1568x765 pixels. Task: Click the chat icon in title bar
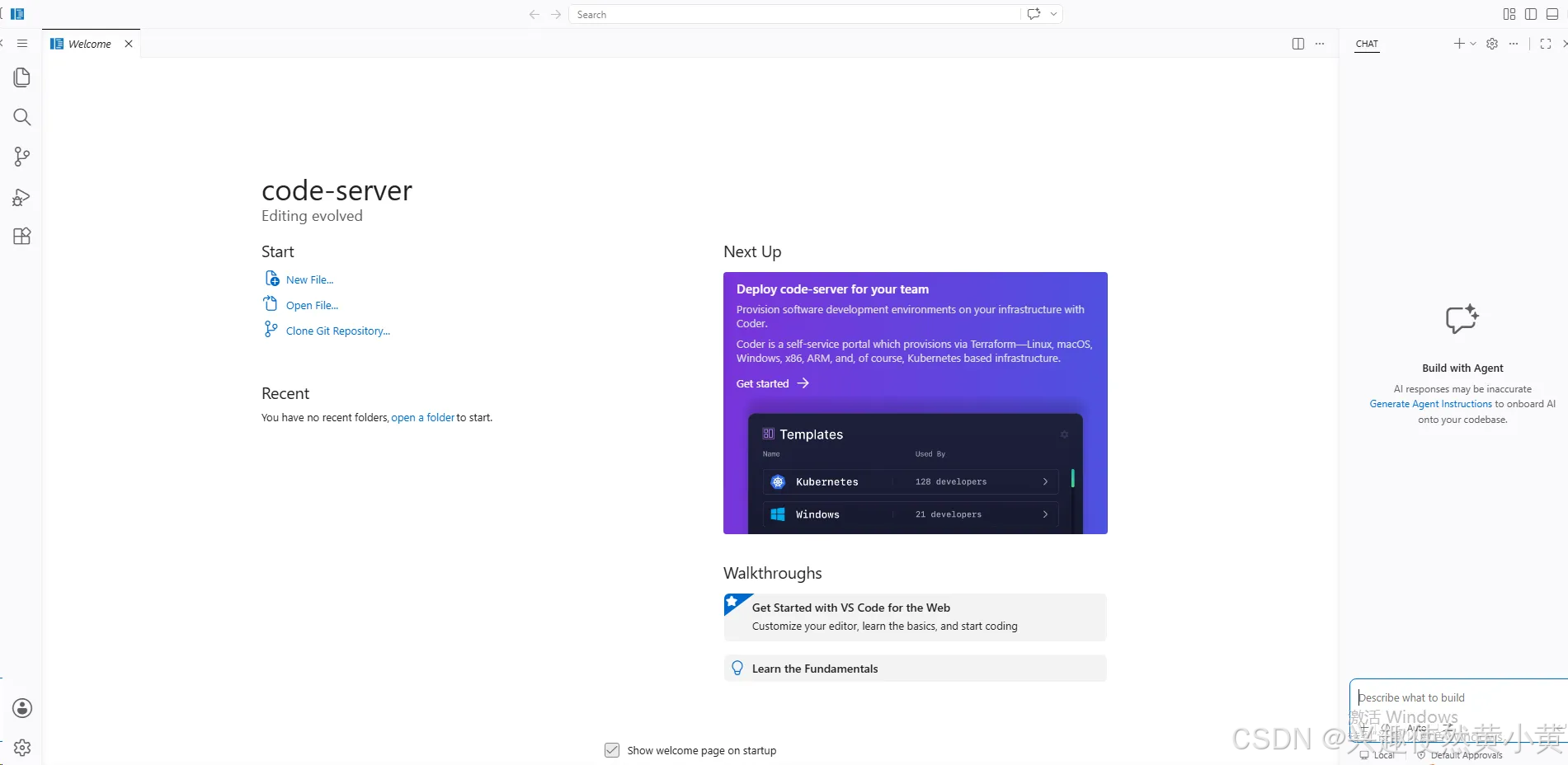(1034, 14)
